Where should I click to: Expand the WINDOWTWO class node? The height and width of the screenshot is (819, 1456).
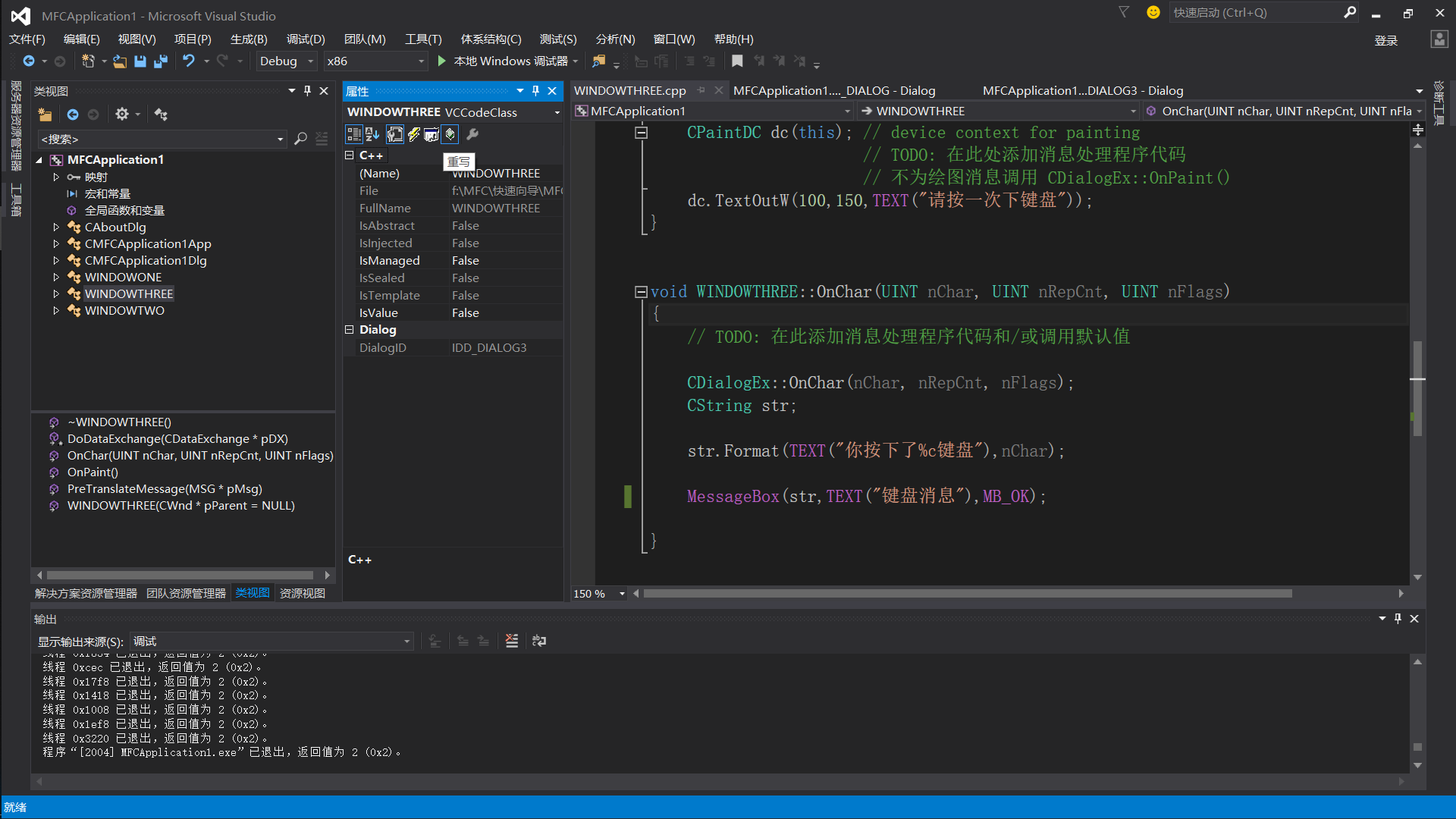click(x=56, y=310)
